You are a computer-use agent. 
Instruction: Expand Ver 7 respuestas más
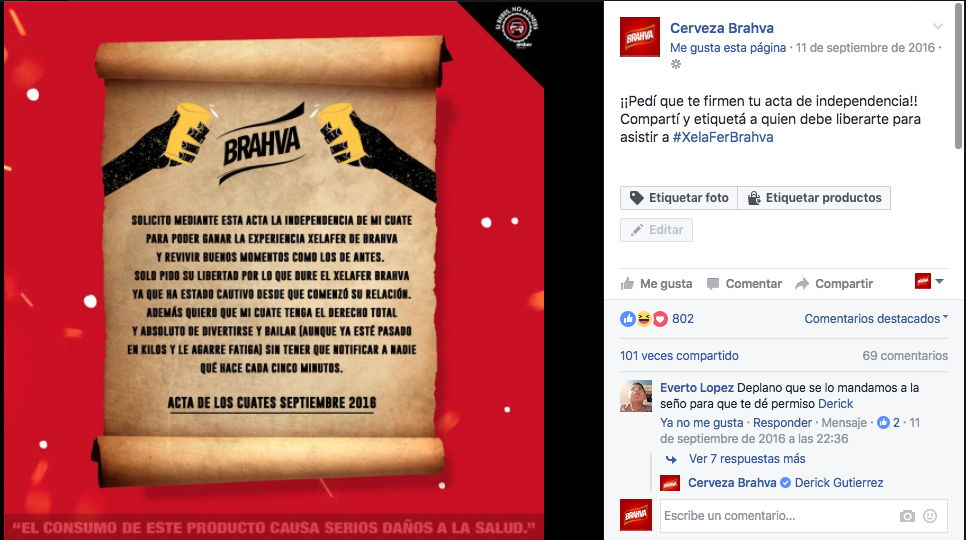(x=747, y=459)
